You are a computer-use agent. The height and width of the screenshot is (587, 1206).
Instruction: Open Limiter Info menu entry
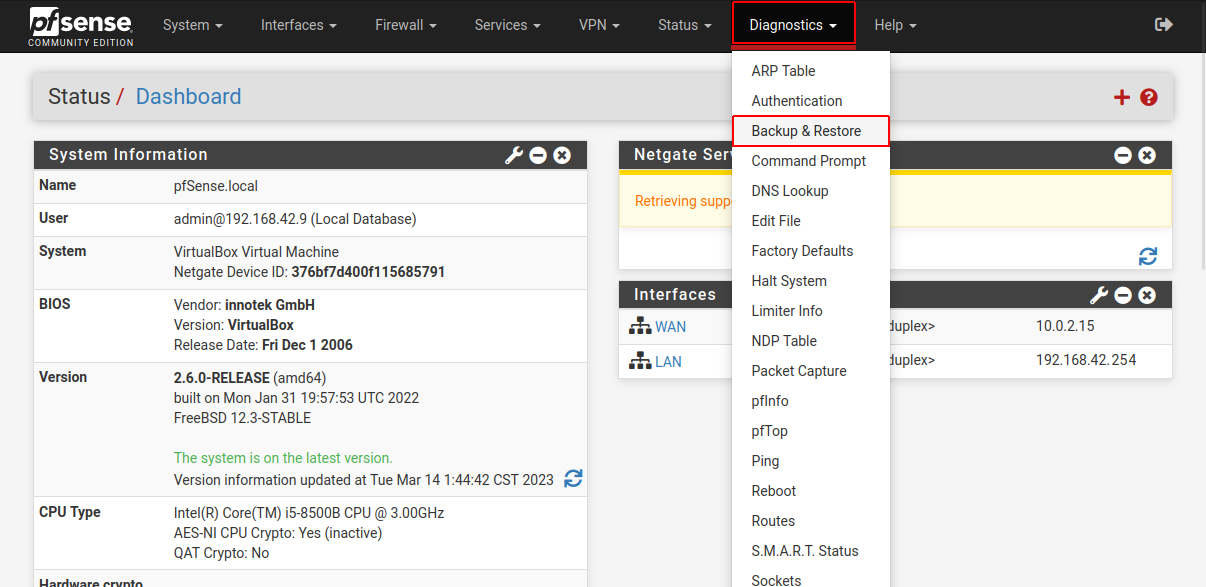811,311
